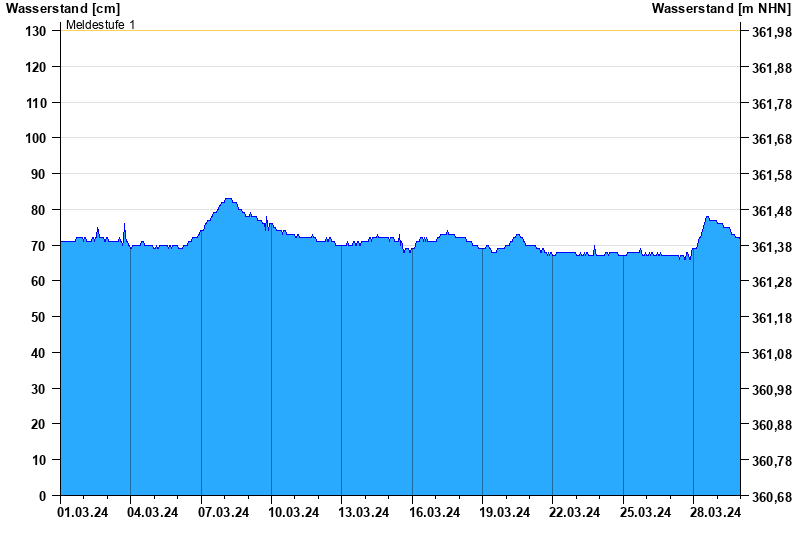
Task: Click the 01.03.24 date label
Action: (83, 513)
